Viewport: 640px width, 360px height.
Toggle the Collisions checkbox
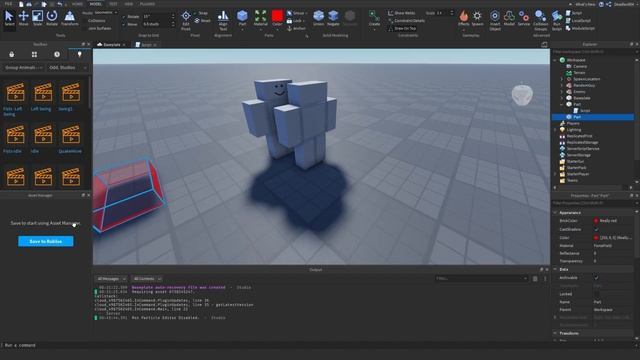pos(84,21)
